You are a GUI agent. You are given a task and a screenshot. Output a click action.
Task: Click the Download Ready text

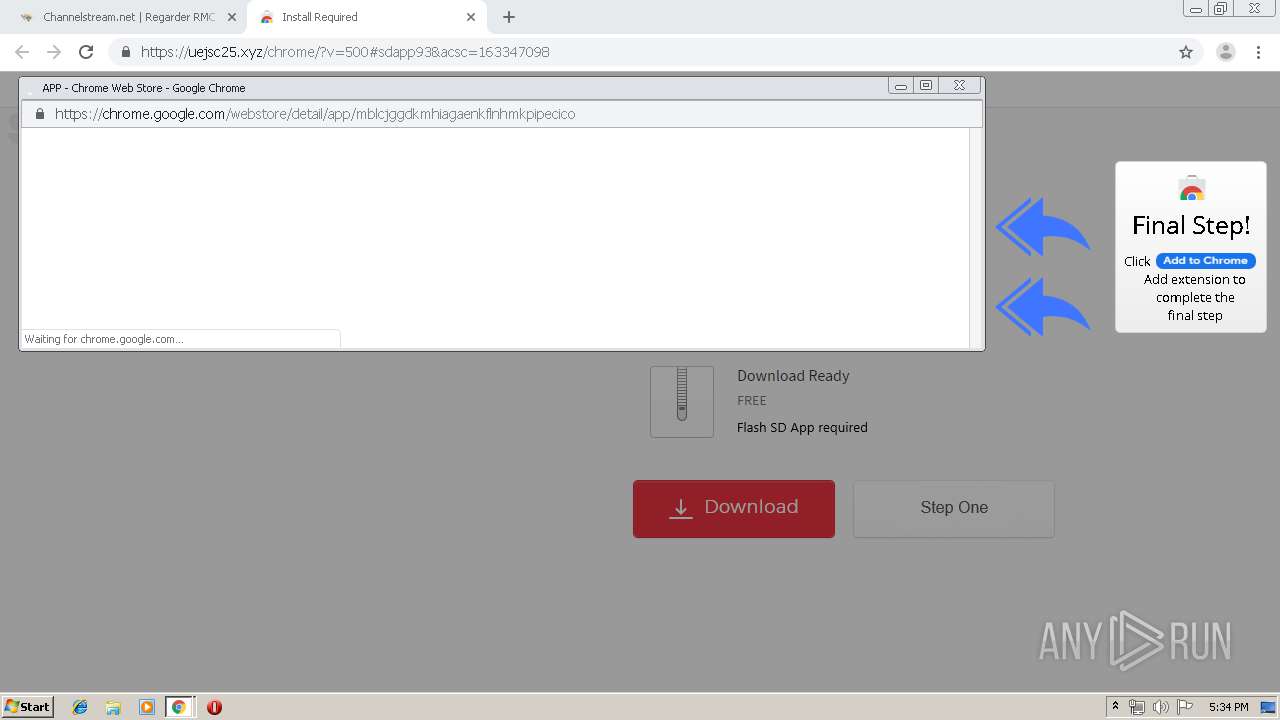(x=793, y=376)
